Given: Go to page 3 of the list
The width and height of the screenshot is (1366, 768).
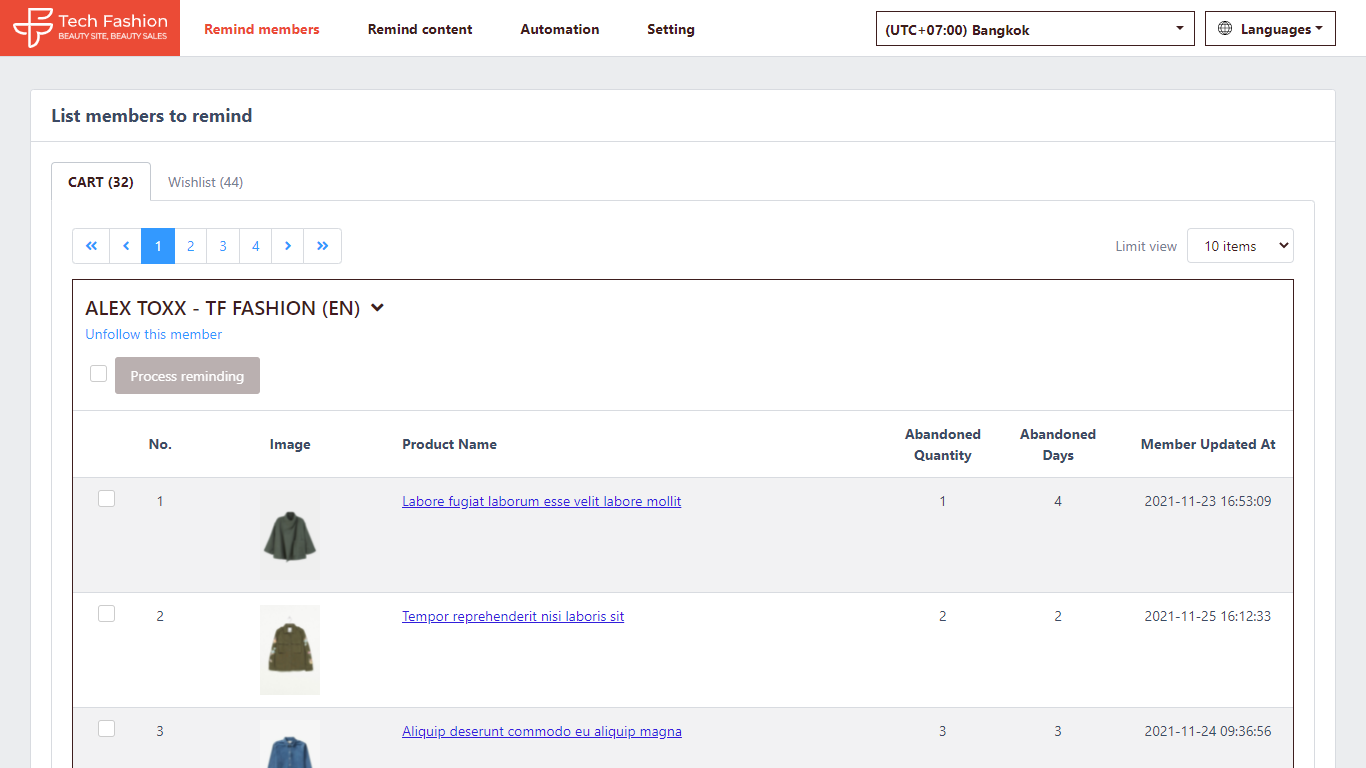Looking at the screenshot, I should tap(223, 246).
